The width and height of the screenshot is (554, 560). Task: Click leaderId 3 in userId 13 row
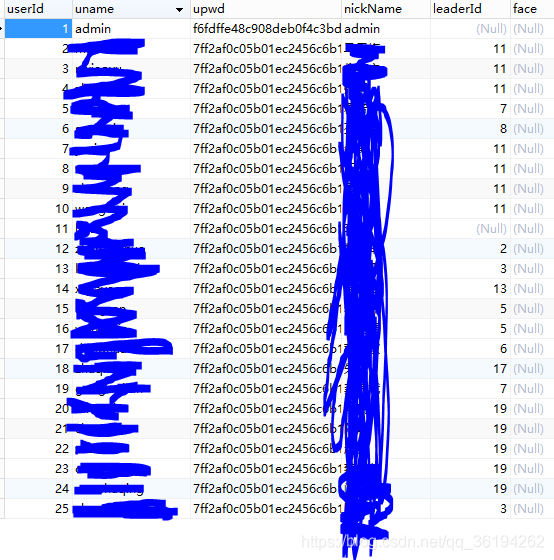click(470, 269)
